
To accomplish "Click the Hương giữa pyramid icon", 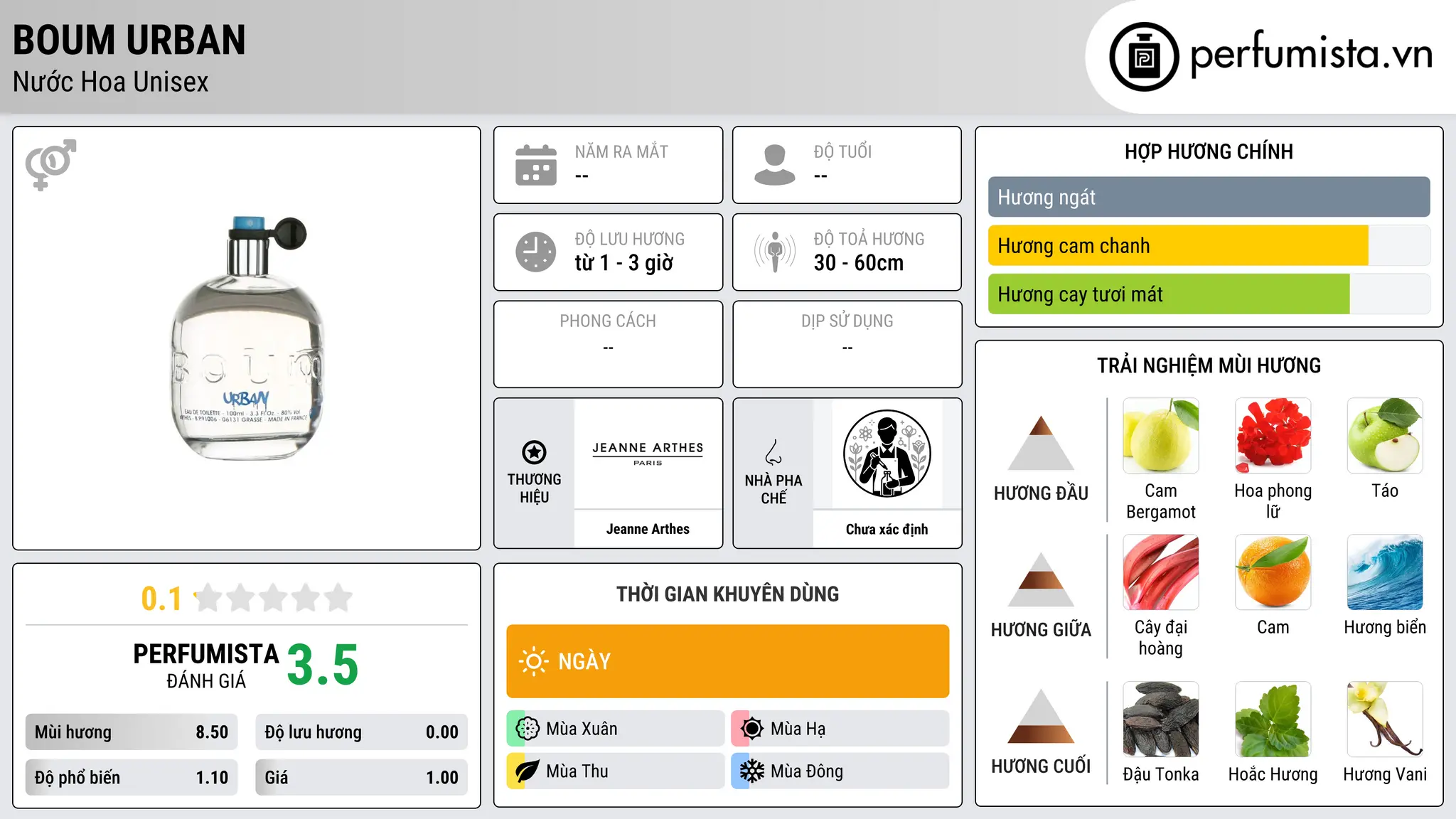I will (x=1041, y=579).
